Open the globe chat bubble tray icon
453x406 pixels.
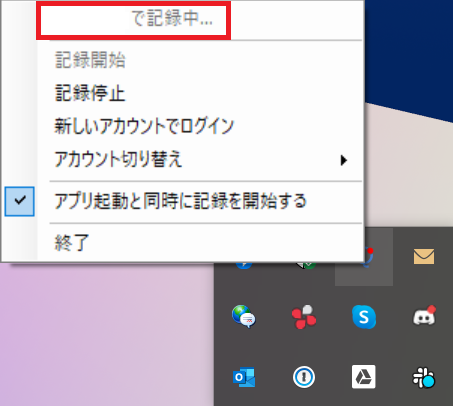244,317
